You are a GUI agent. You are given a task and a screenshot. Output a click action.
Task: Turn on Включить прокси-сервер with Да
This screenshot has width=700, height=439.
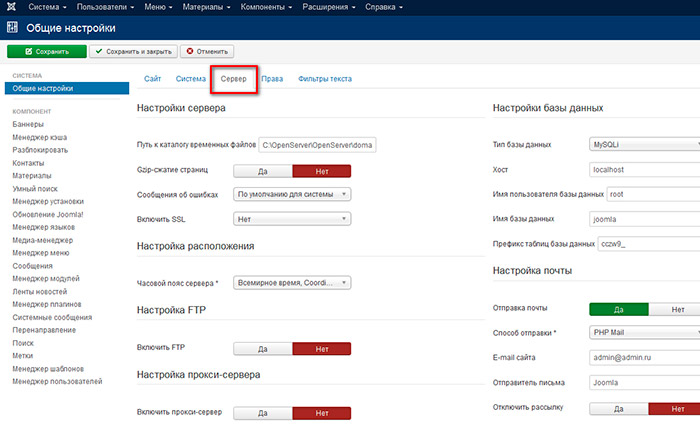coord(262,412)
